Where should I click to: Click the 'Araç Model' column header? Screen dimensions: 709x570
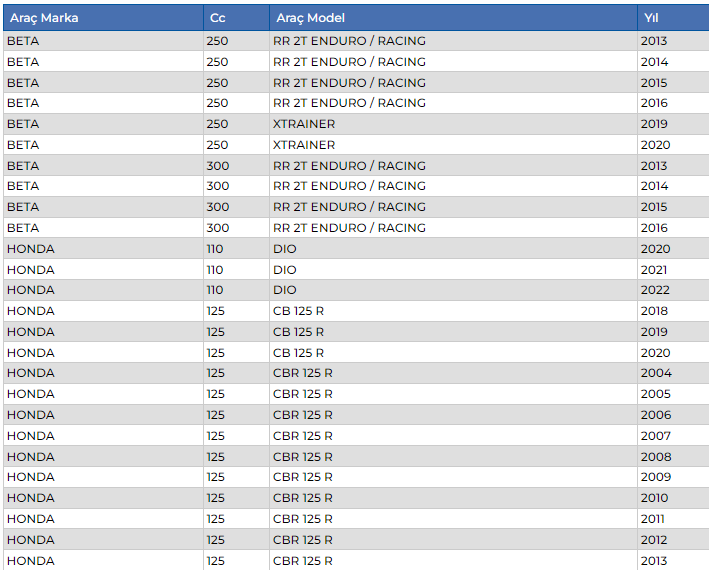click(309, 18)
